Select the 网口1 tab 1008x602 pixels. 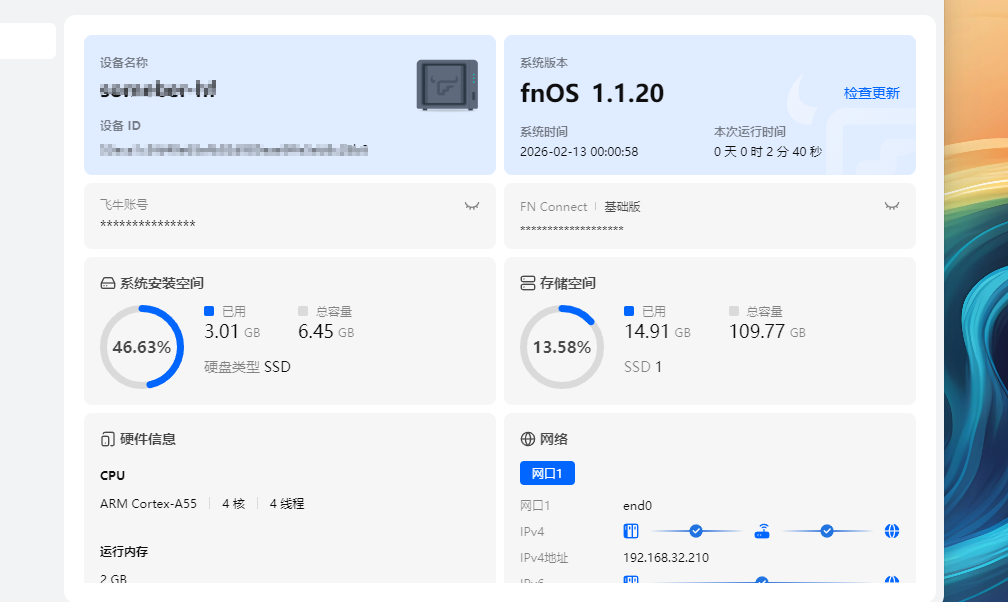547,473
